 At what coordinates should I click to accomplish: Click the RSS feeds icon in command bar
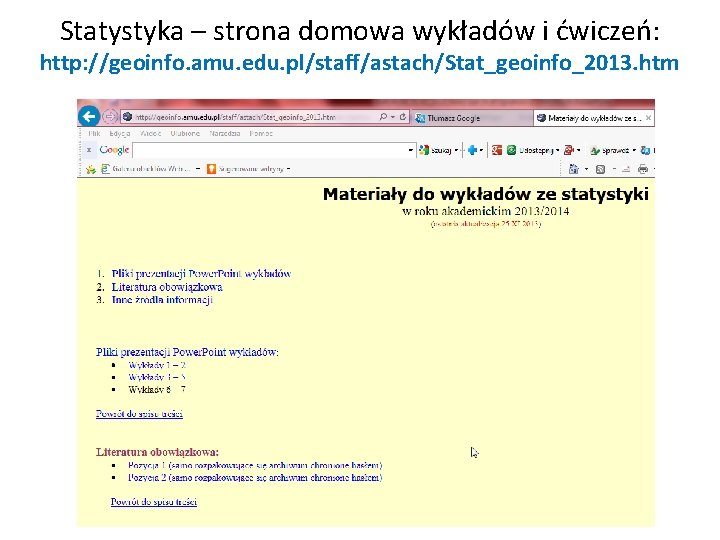pos(600,169)
